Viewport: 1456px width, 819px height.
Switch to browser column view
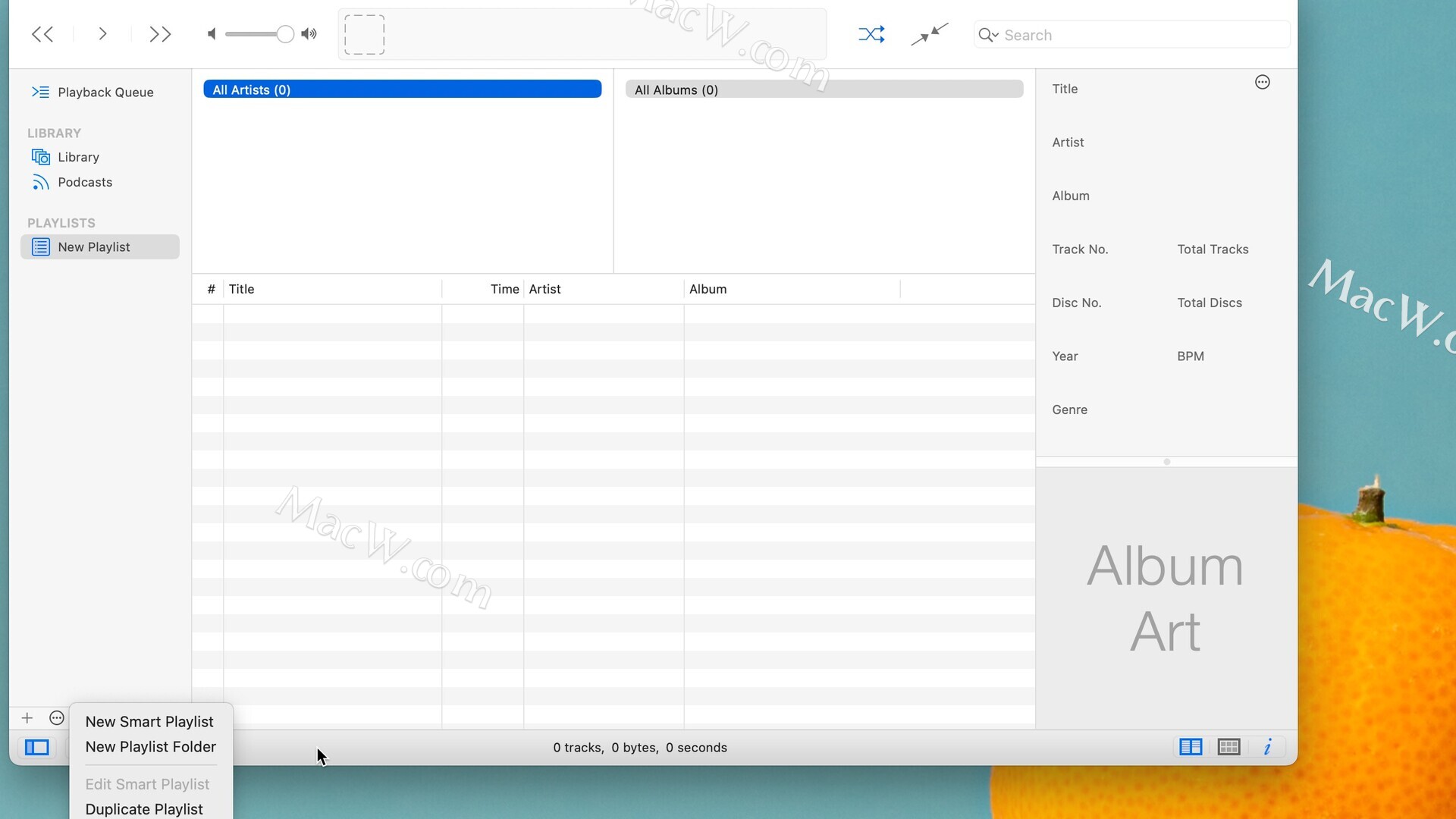click(x=1191, y=748)
